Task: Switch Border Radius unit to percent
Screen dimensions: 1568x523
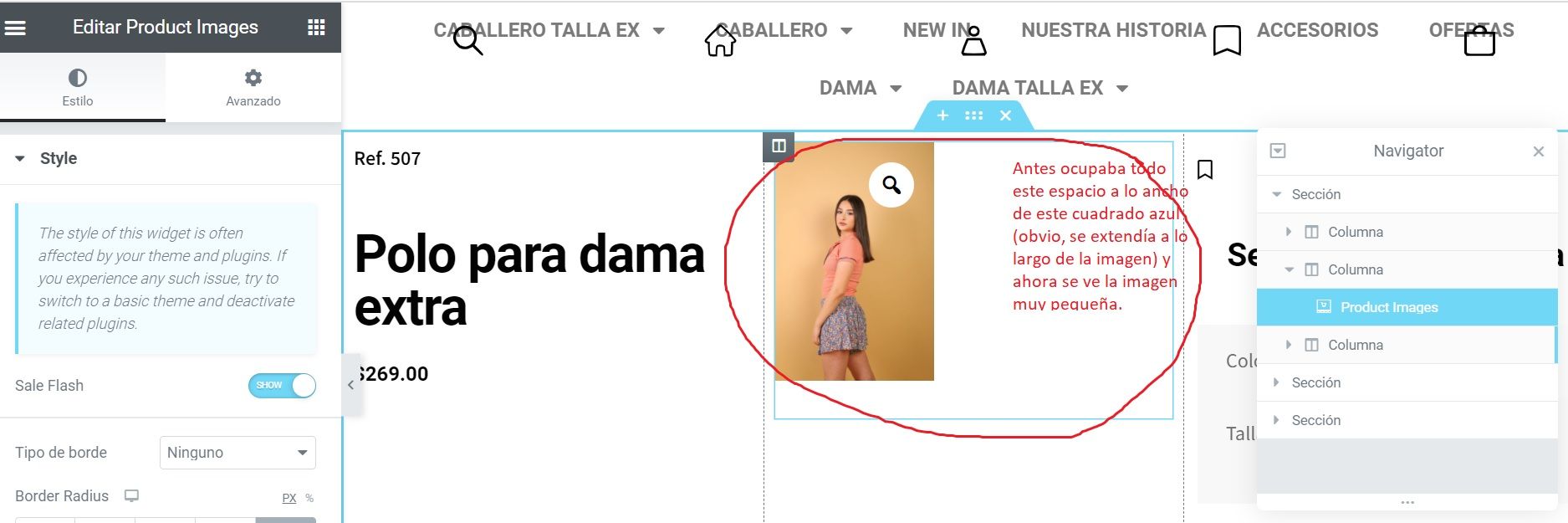Action: point(309,498)
